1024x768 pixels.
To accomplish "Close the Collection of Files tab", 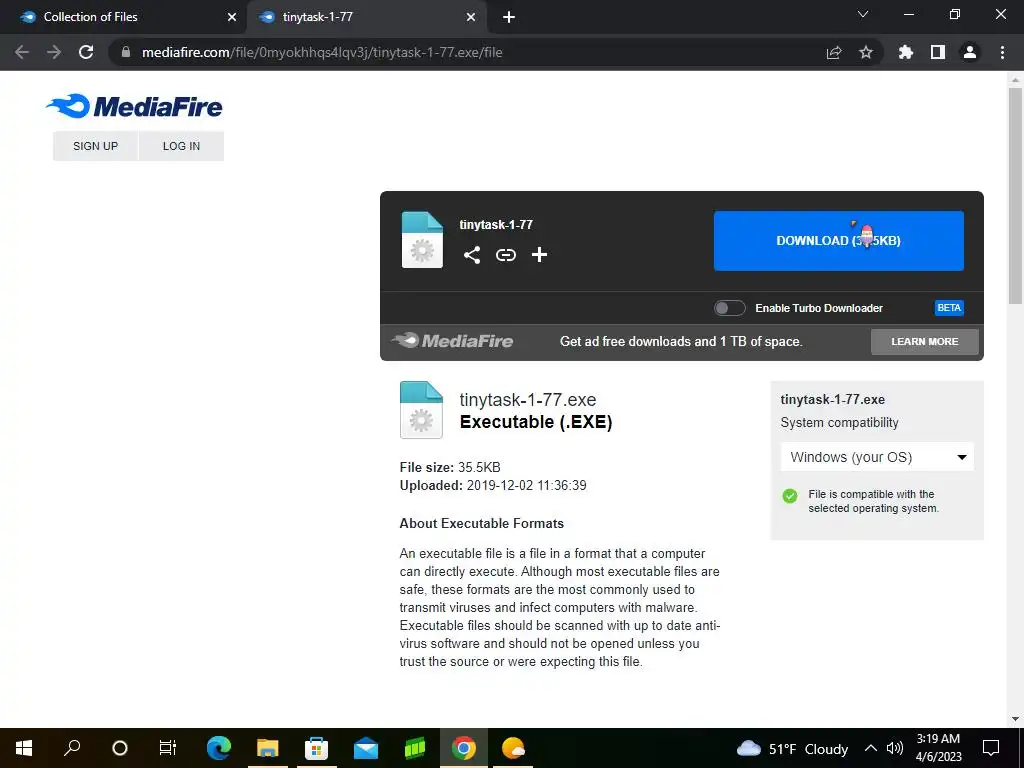I will pos(232,17).
